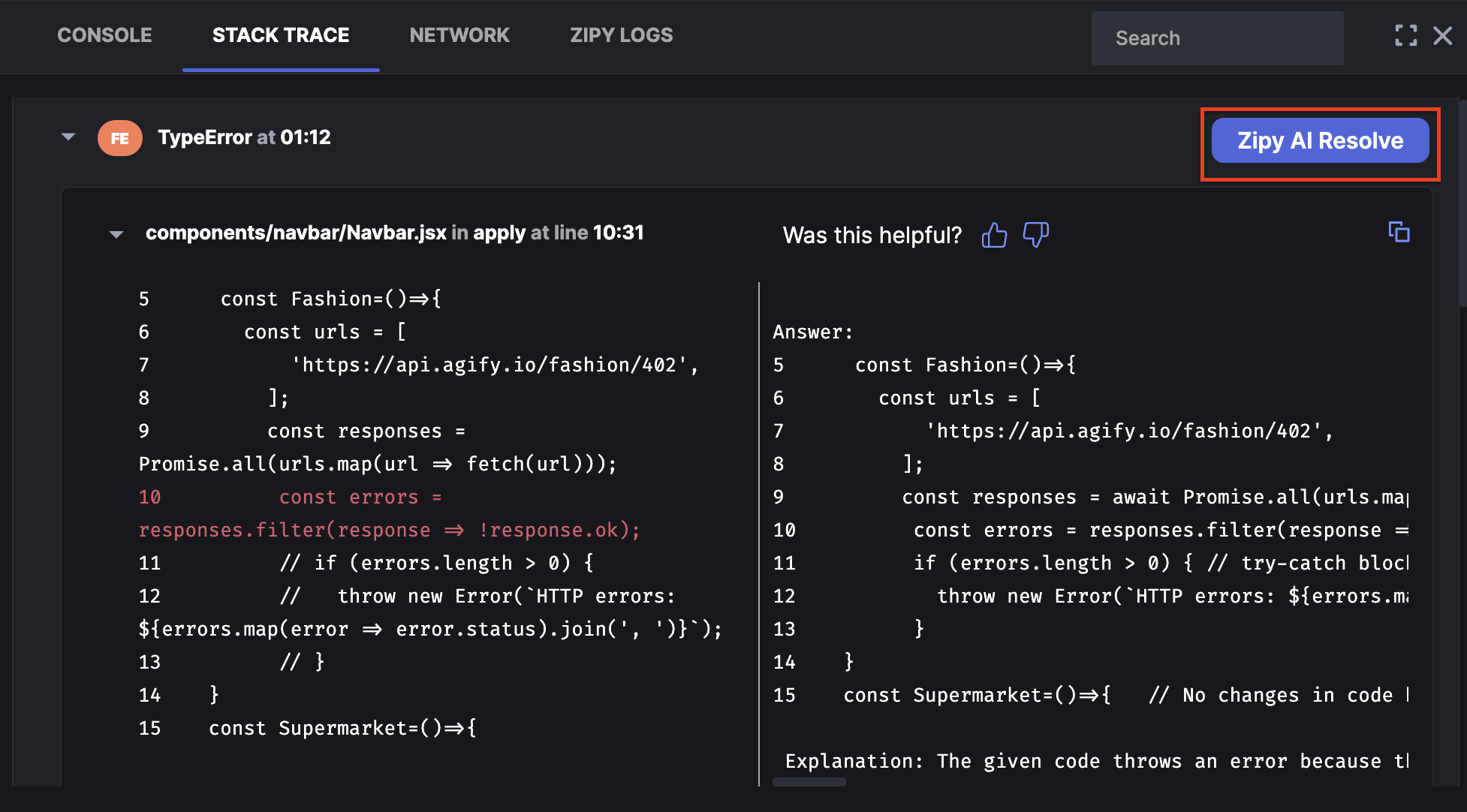Screen dimensions: 1467x812
Task: Collapse the TypeError at 01:12 entry
Action: (68, 137)
